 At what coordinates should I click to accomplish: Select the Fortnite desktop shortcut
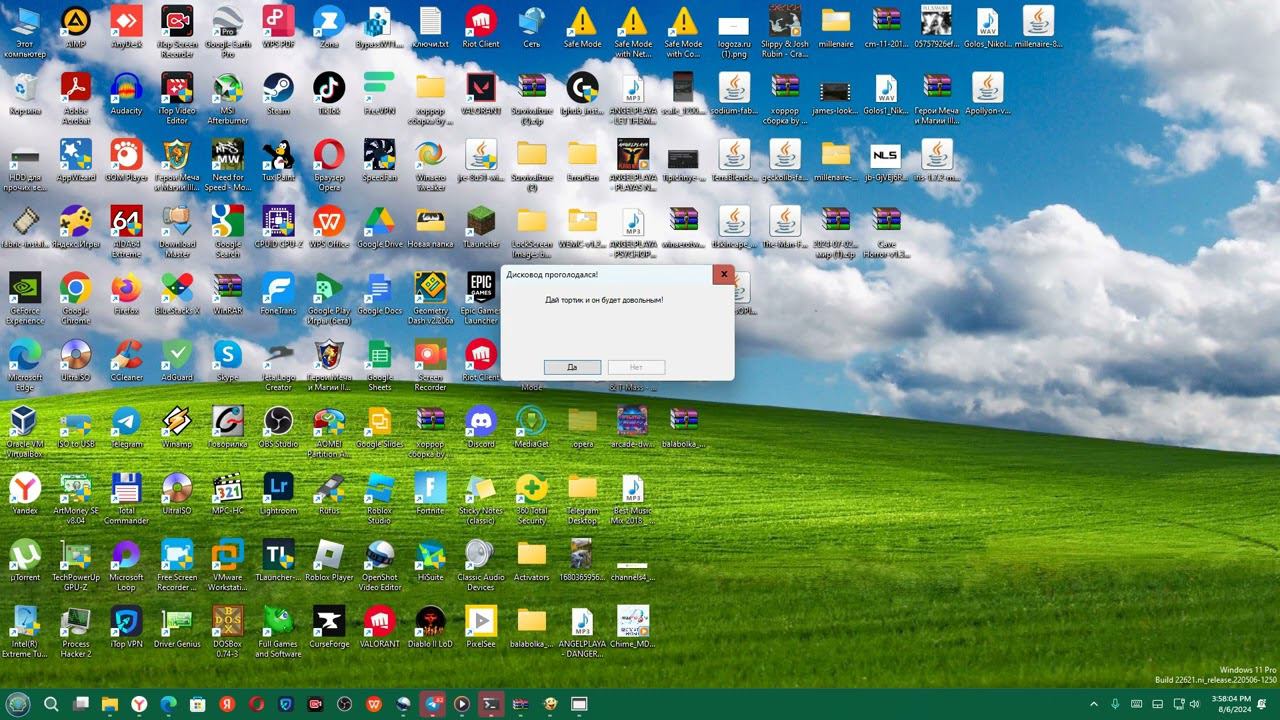coord(430,494)
